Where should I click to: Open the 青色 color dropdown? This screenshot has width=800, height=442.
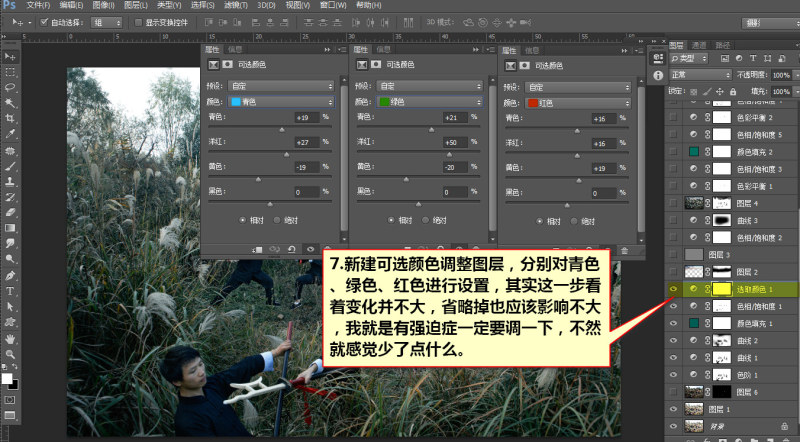[282, 102]
